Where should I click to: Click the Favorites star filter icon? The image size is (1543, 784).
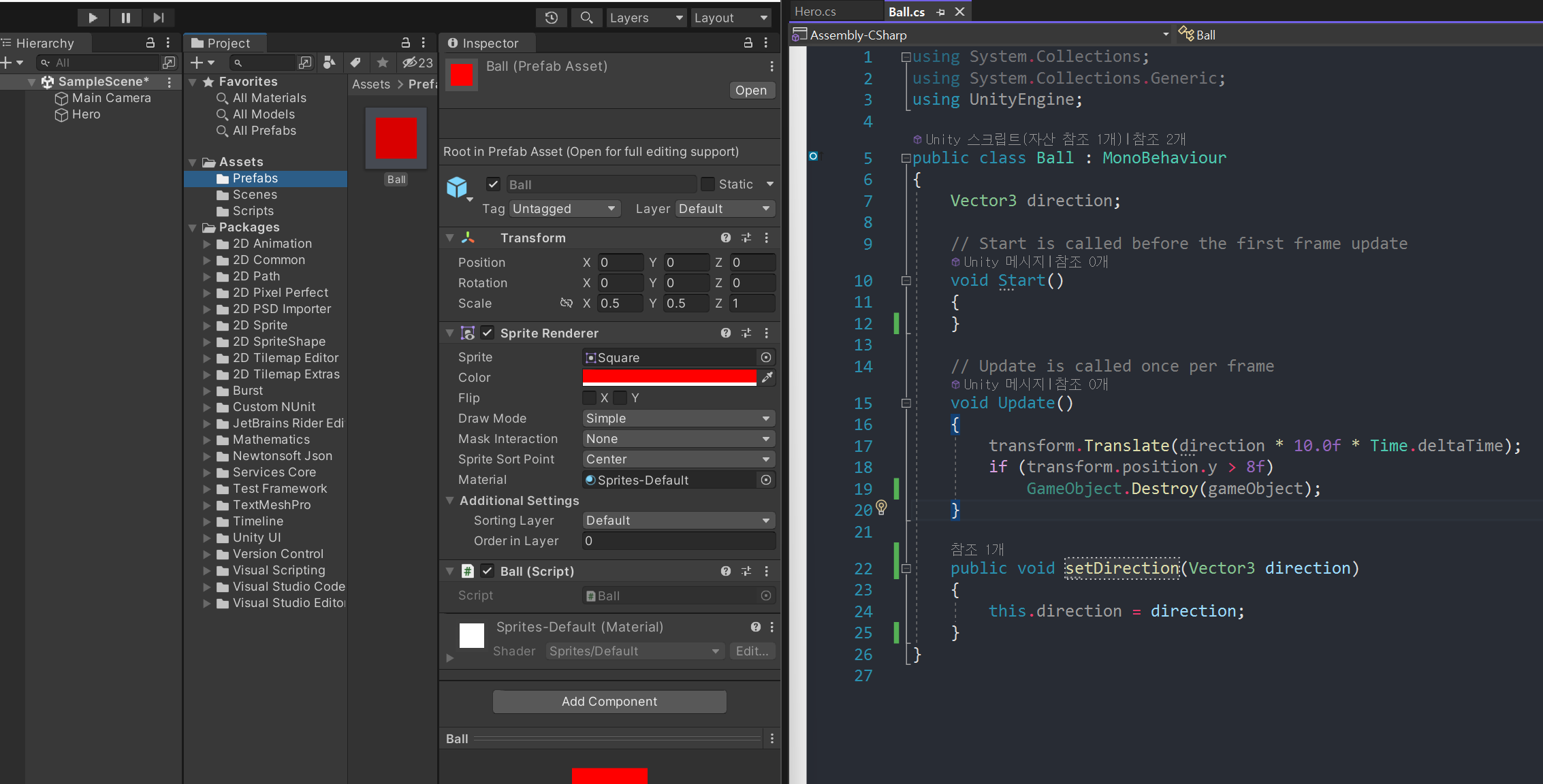point(383,63)
